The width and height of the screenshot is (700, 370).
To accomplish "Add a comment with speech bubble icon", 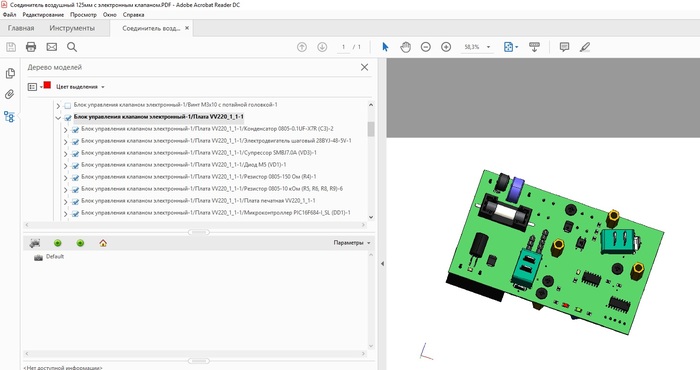I will click(564, 47).
